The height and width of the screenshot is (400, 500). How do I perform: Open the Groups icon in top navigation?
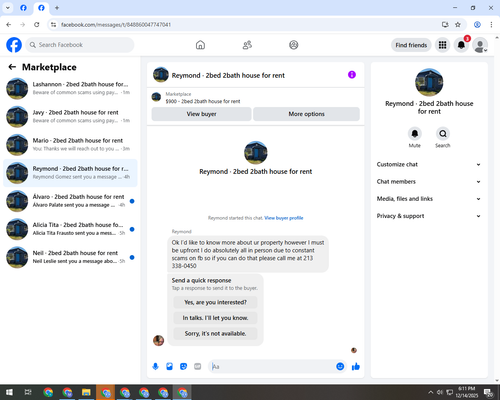tap(294, 45)
